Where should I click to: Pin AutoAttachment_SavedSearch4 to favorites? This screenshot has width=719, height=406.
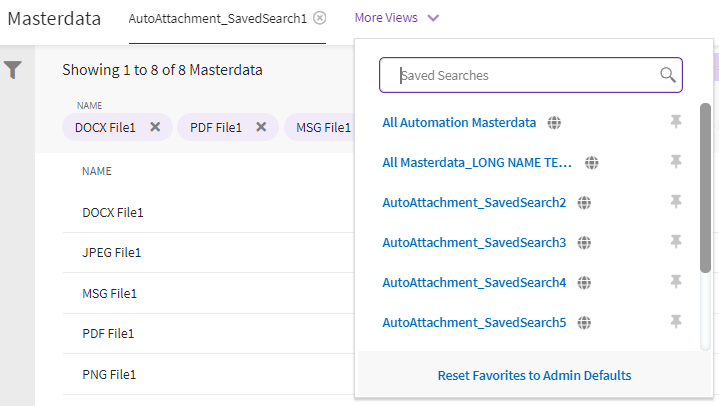click(676, 282)
